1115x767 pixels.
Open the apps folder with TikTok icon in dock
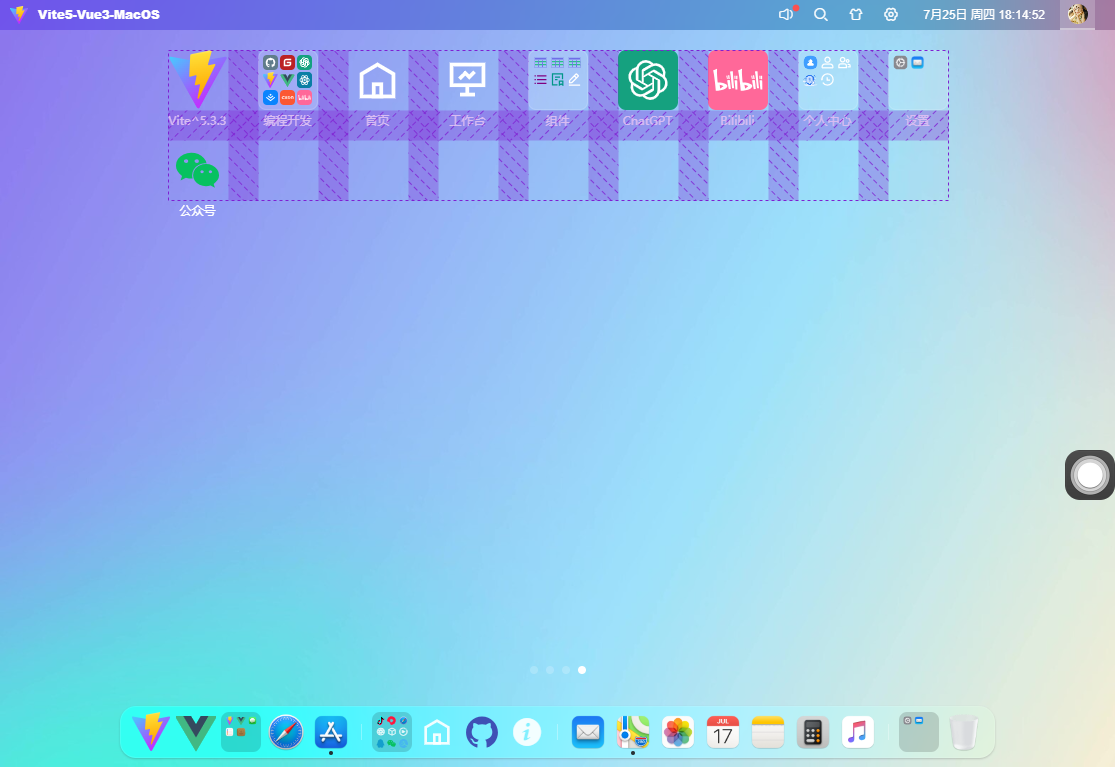(392, 731)
